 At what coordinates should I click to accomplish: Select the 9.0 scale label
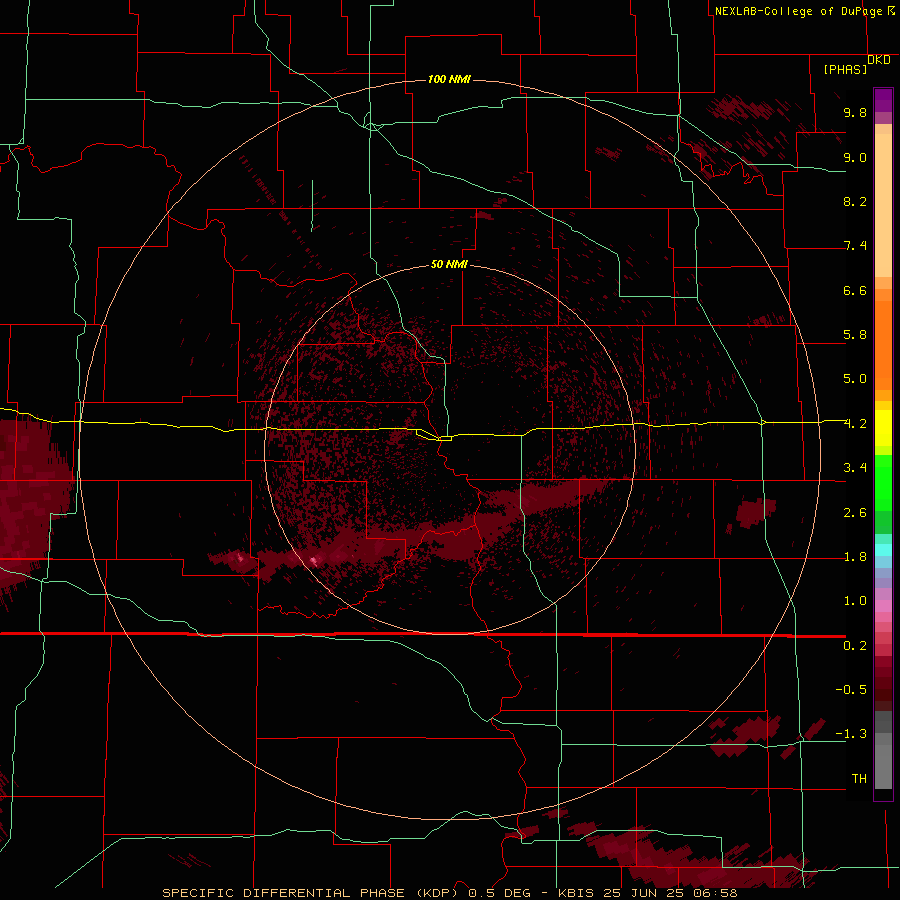855,157
